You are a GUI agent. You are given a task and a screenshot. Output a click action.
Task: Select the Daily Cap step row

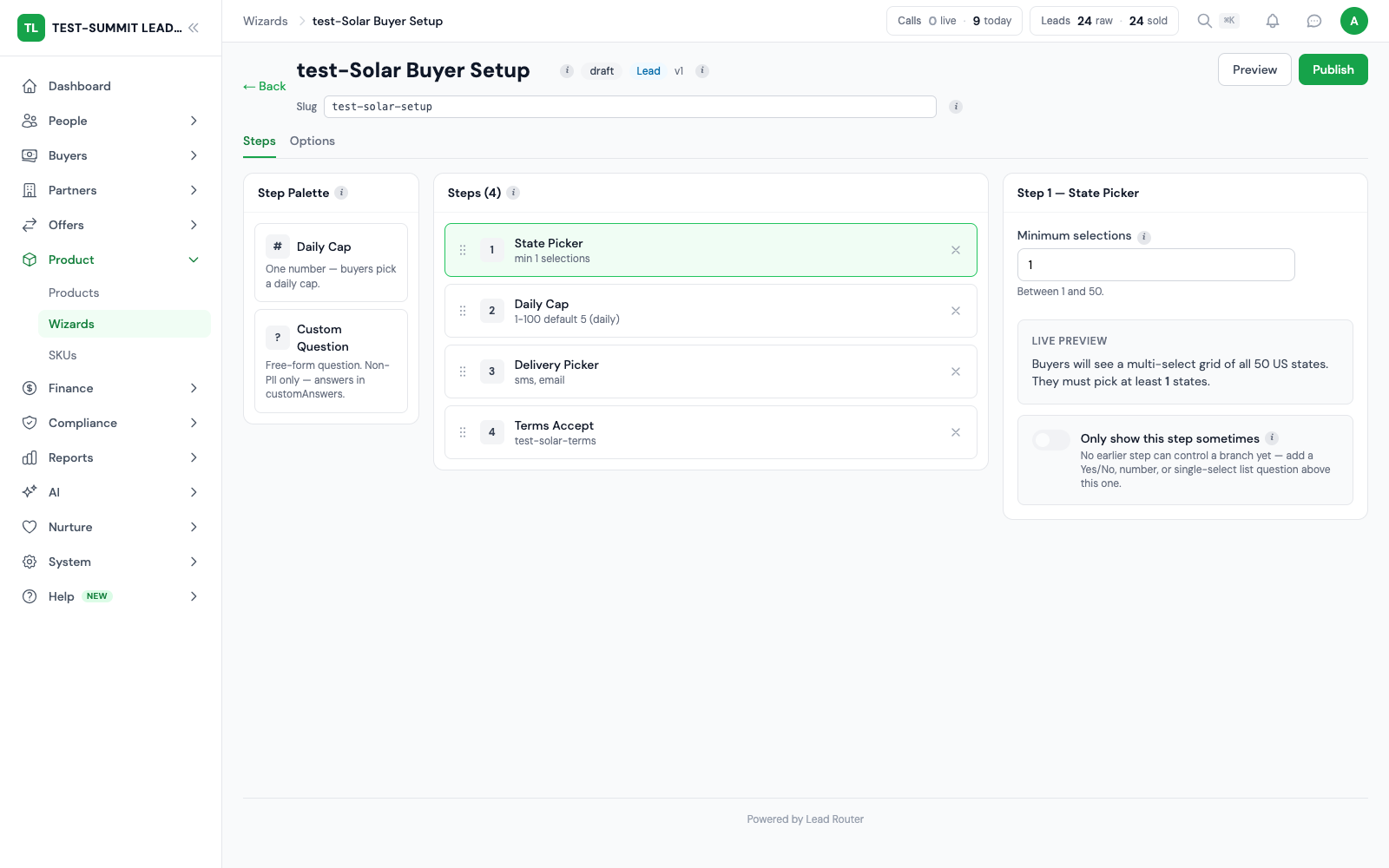[x=710, y=311]
